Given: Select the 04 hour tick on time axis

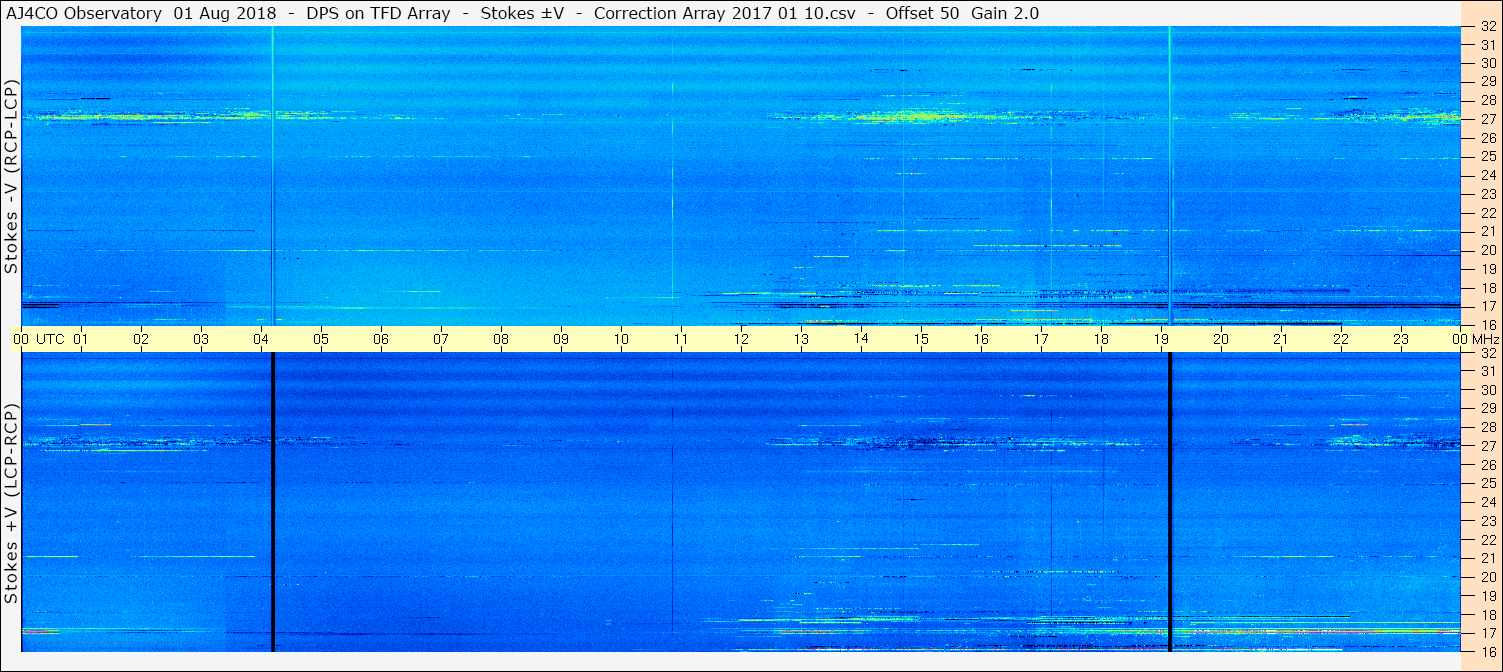Looking at the screenshot, I should point(261,340).
